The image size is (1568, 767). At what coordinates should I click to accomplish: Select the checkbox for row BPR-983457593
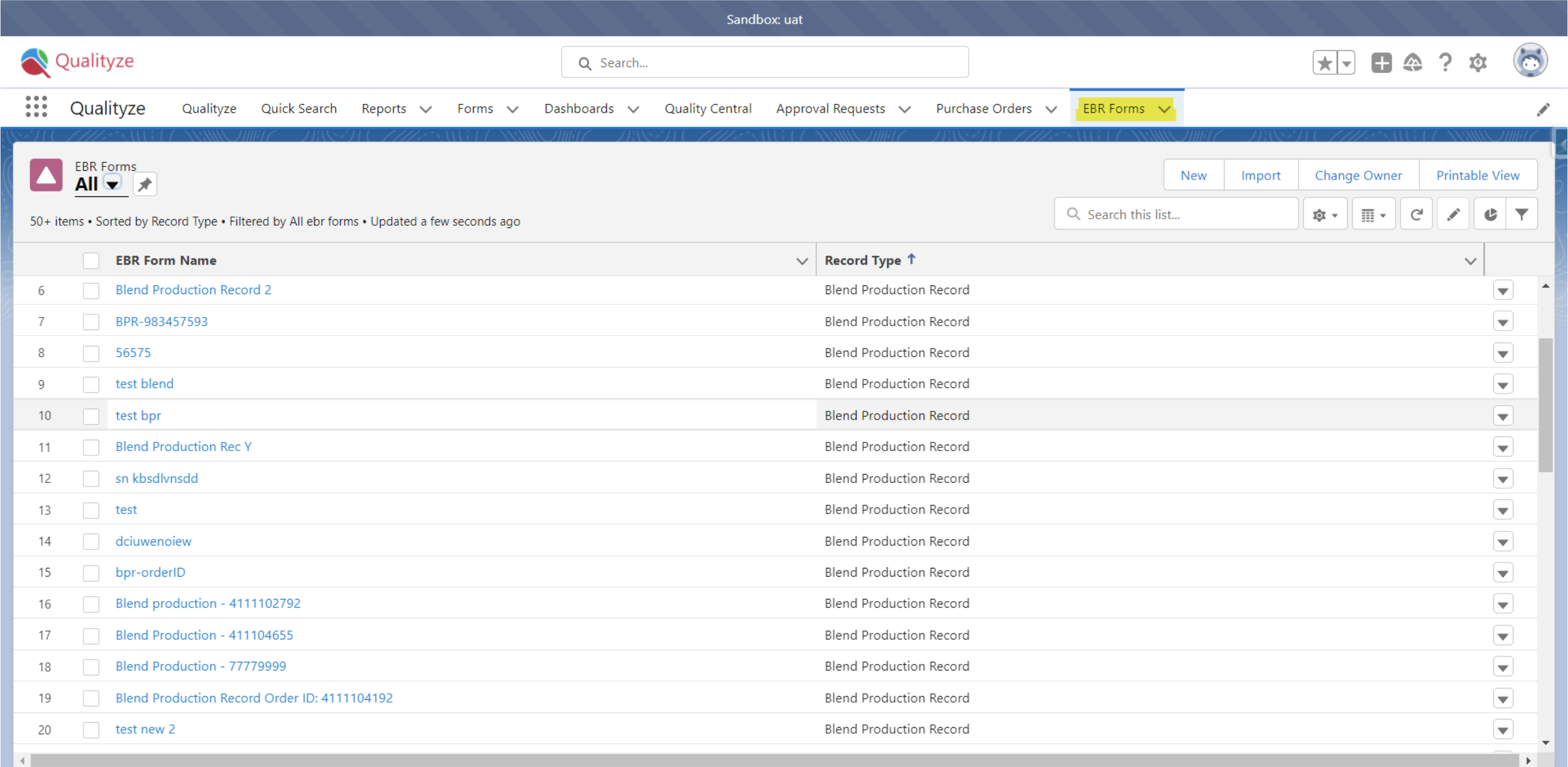pyautogui.click(x=91, y=322)
